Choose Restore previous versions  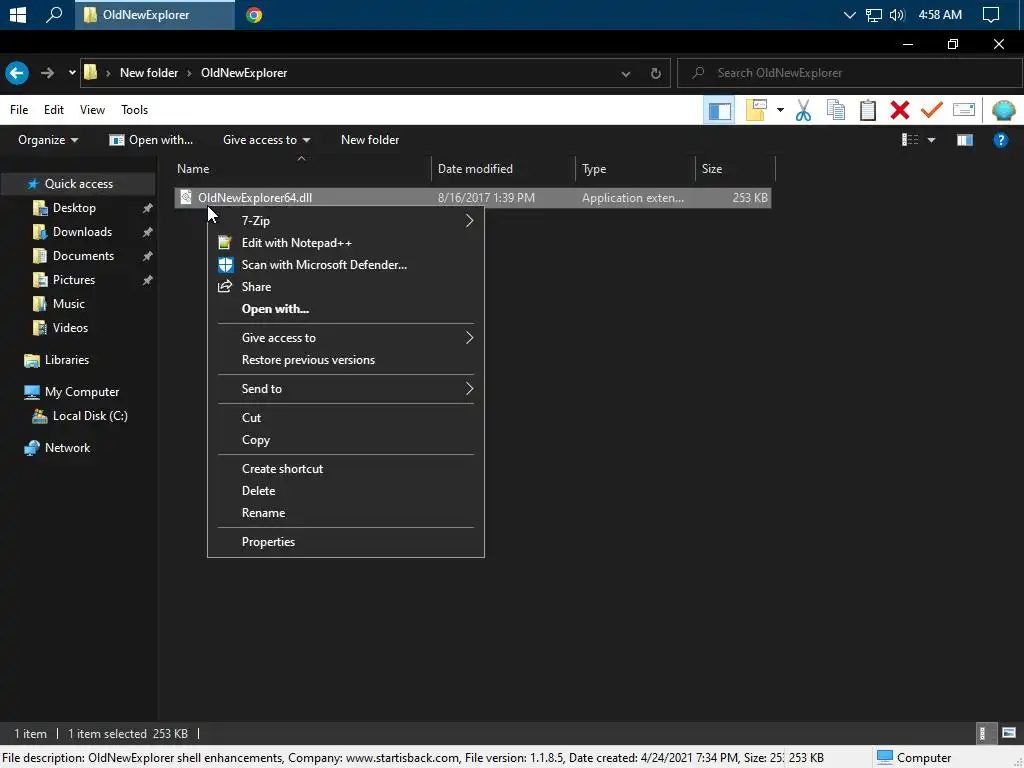345,360
